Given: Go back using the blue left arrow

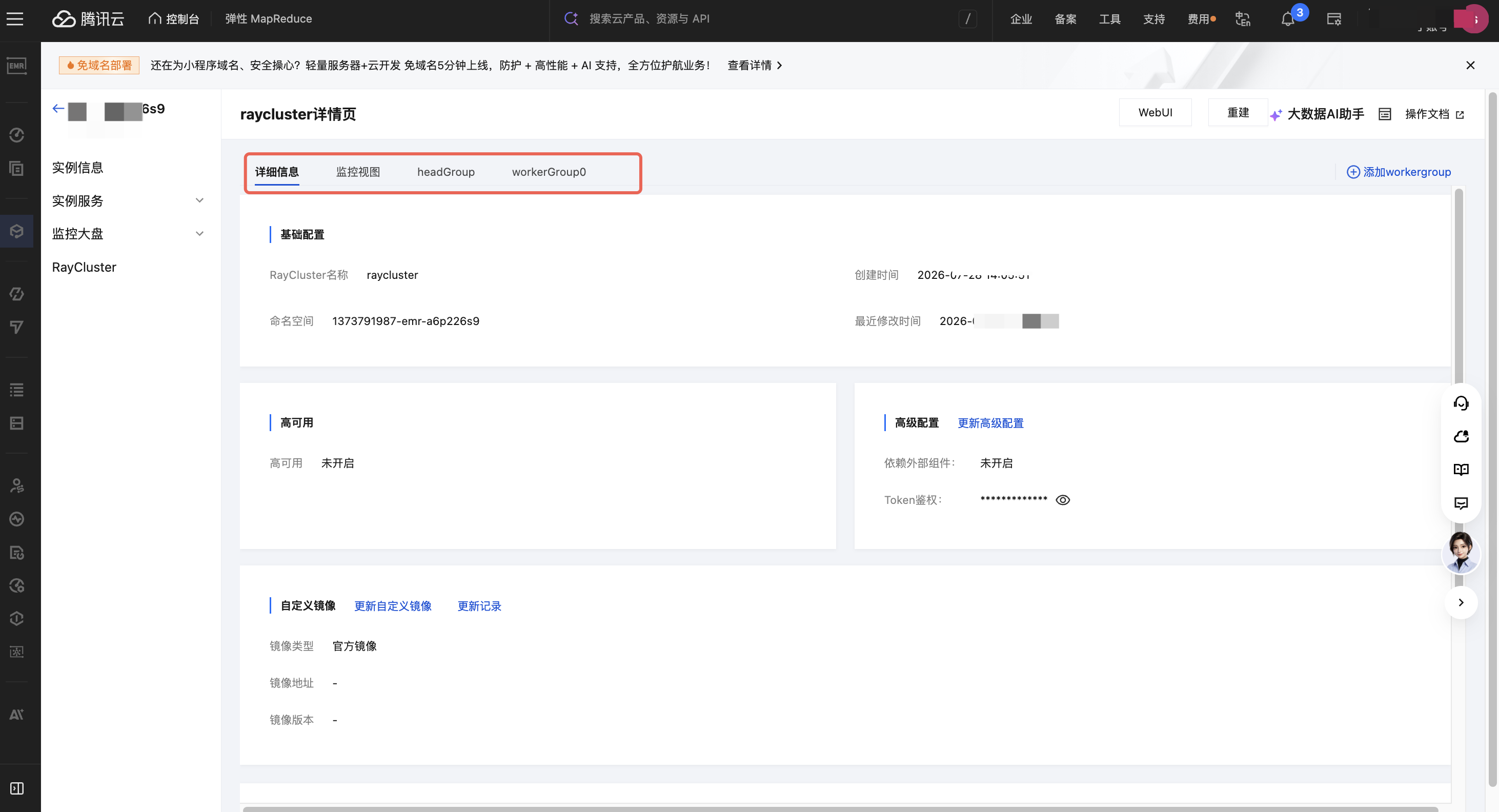Looking at the screenshot, I should [x=58, y=108].
